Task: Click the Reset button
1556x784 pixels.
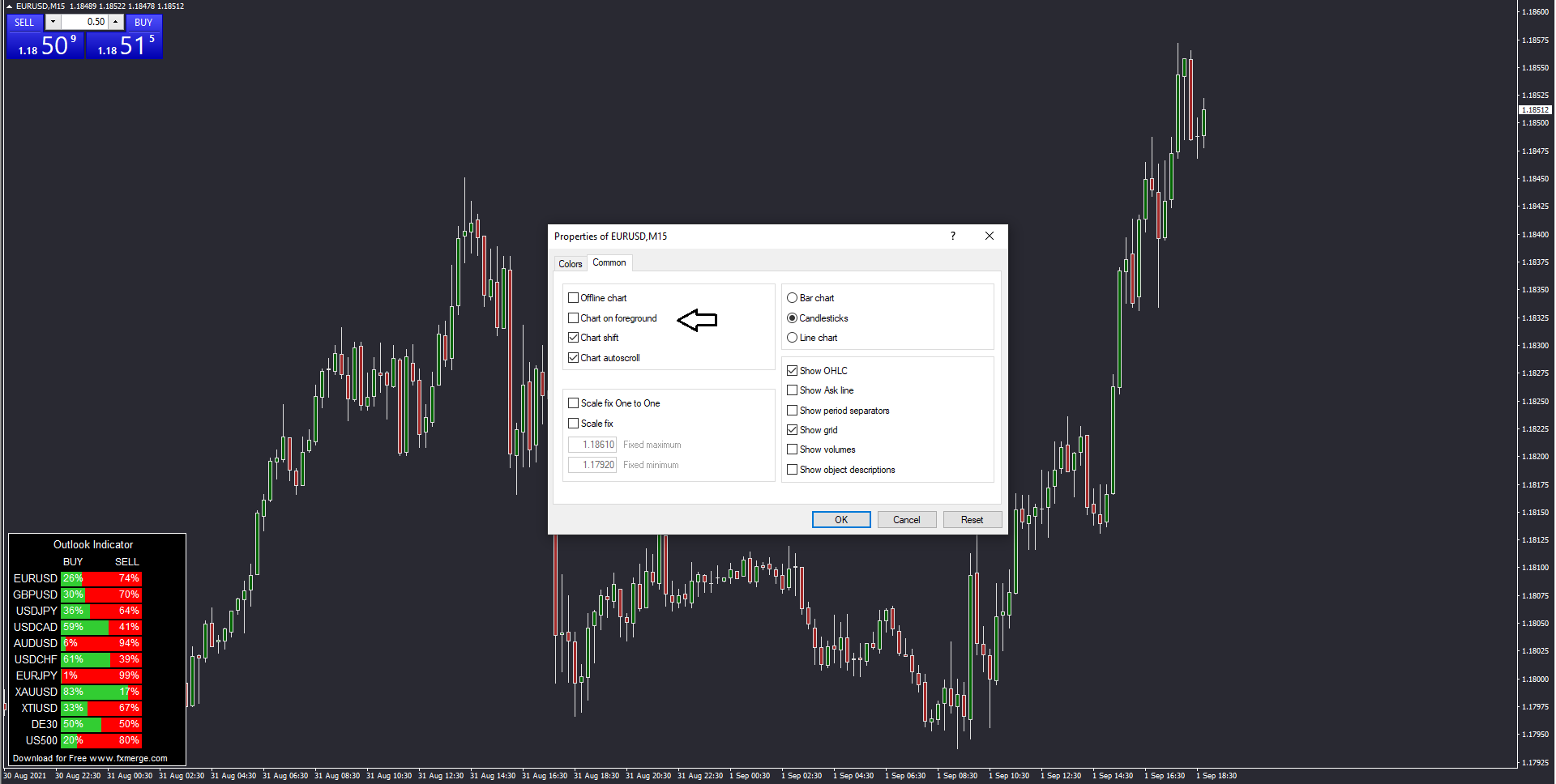Action: 972,520
